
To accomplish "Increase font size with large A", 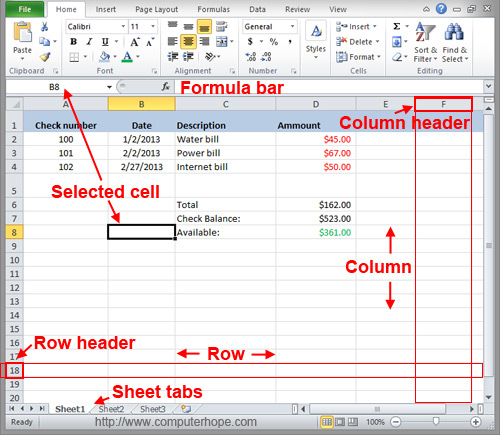I will click(x=135, y=42).
